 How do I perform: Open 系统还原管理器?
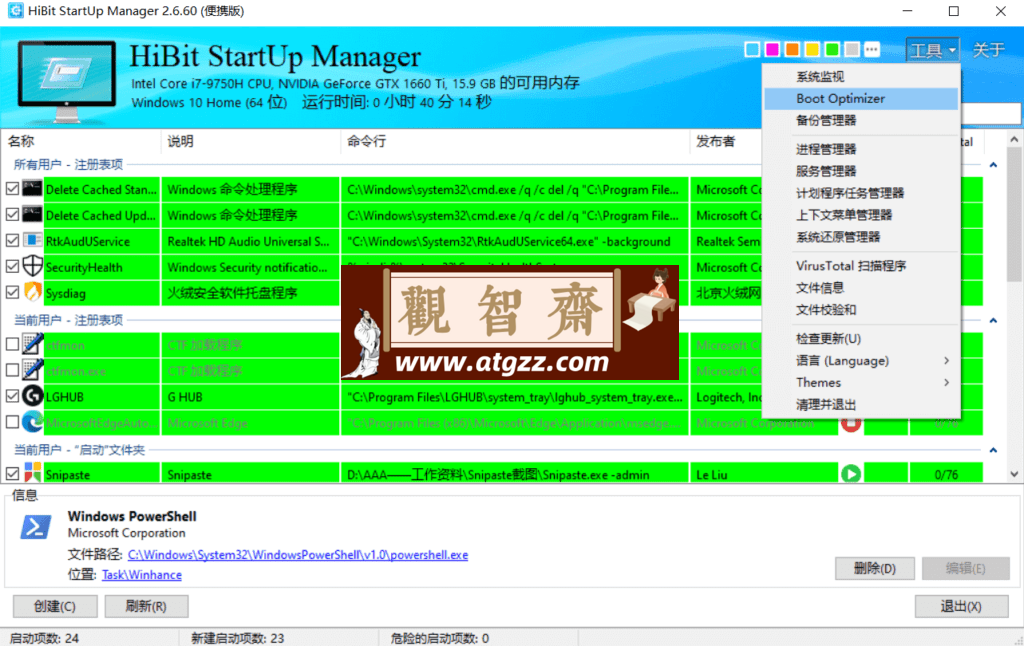861,236
